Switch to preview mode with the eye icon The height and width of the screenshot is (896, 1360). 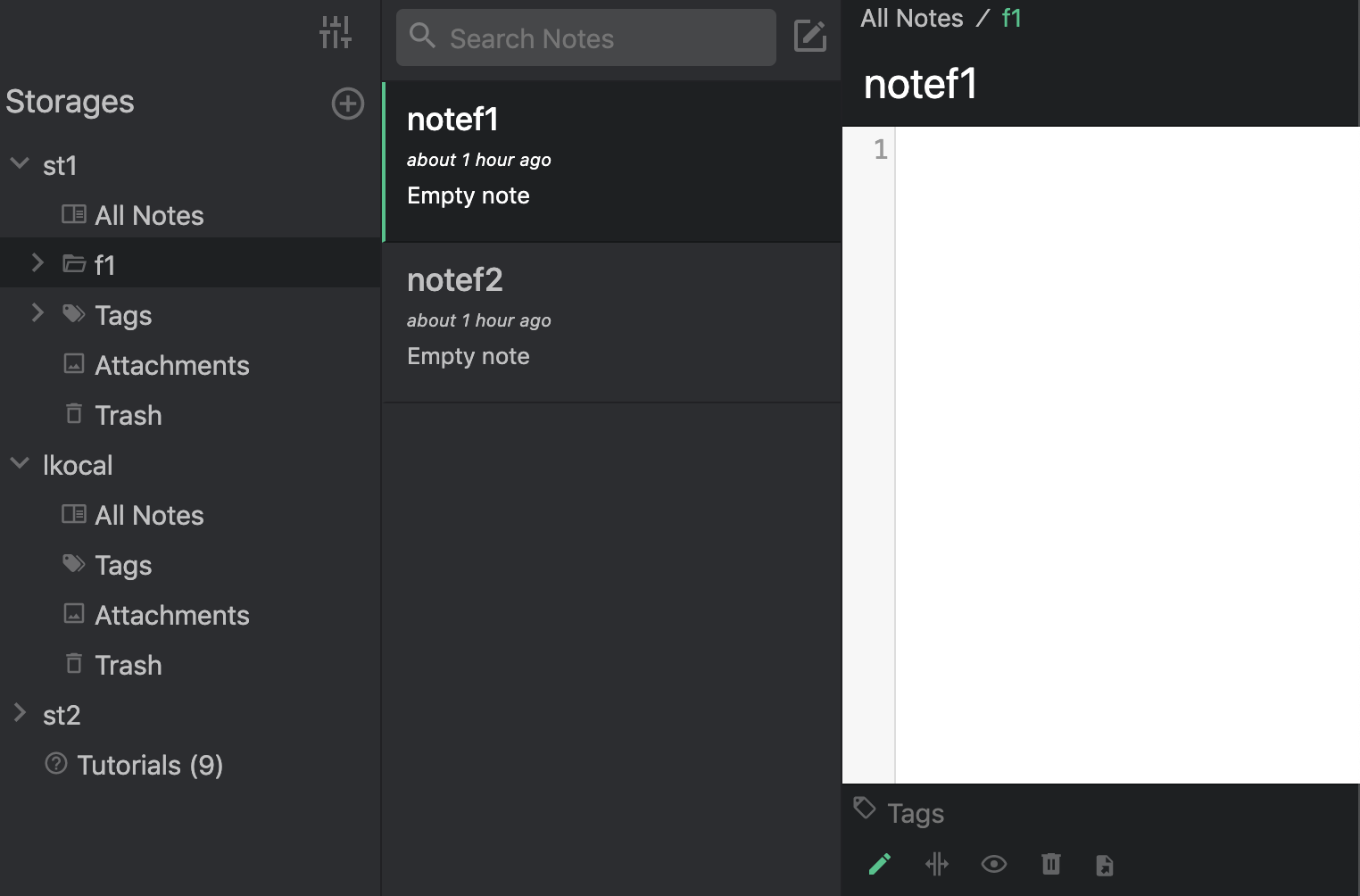994,864
